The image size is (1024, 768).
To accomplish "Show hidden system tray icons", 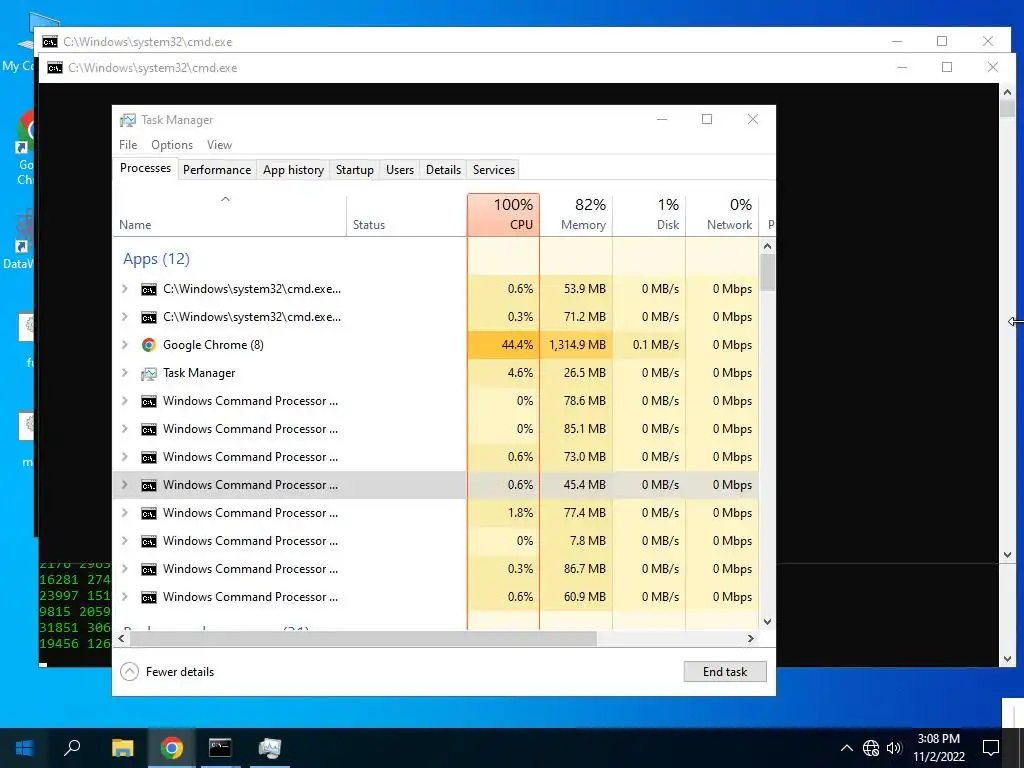I will [846, 748].
